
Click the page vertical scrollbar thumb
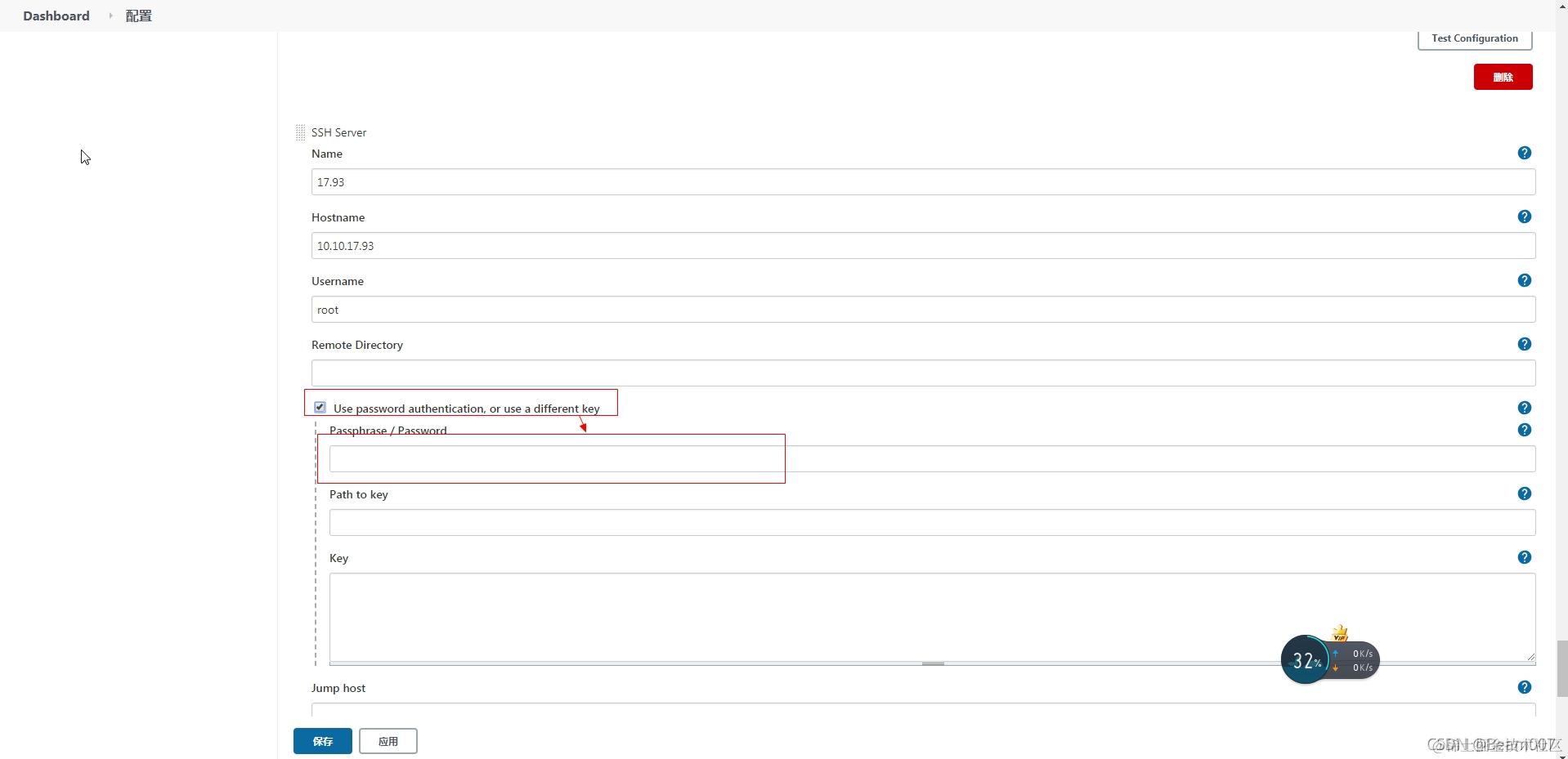(x=1562, y=668)
